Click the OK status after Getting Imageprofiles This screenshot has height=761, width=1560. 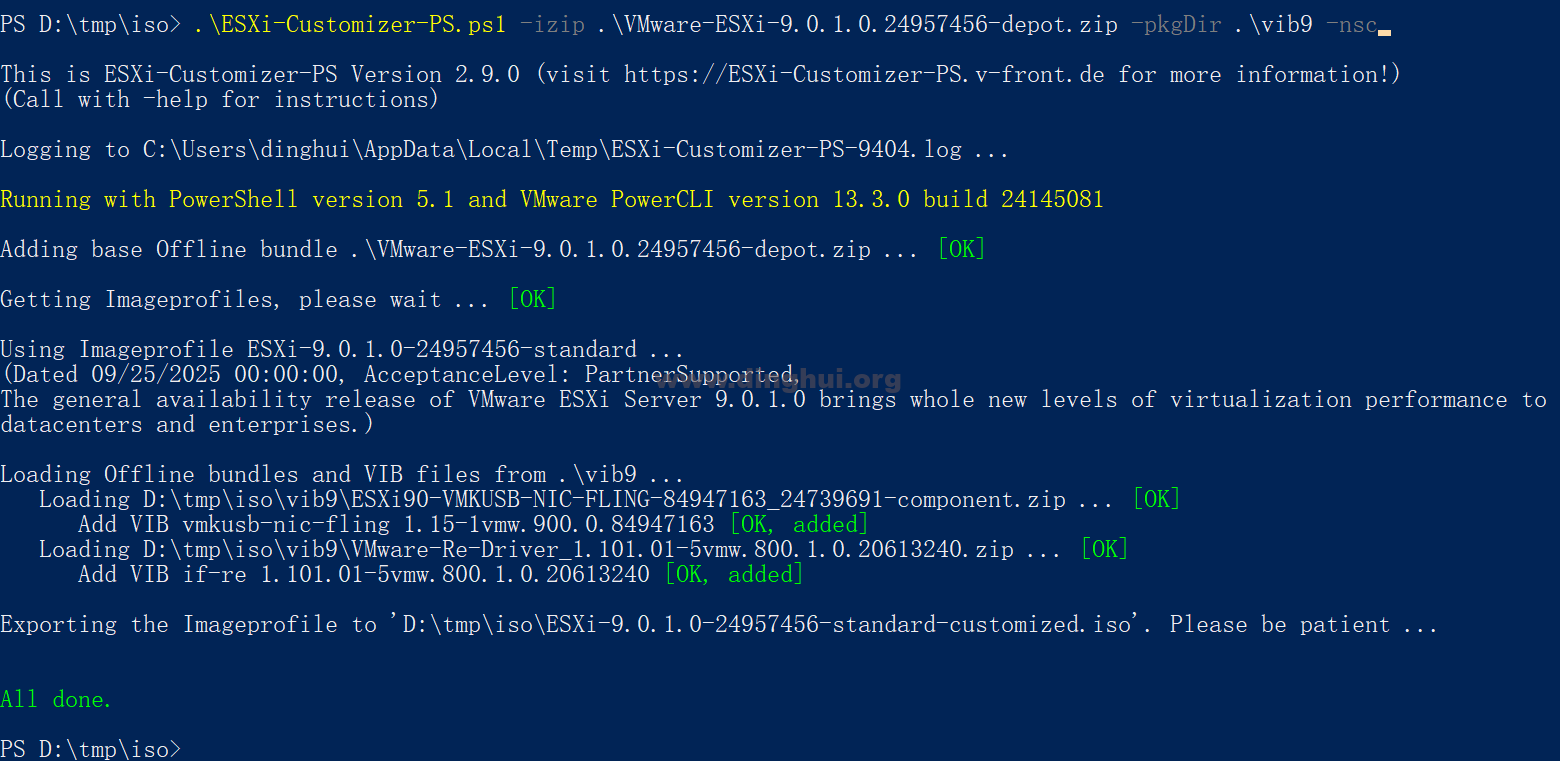point(532,300)
